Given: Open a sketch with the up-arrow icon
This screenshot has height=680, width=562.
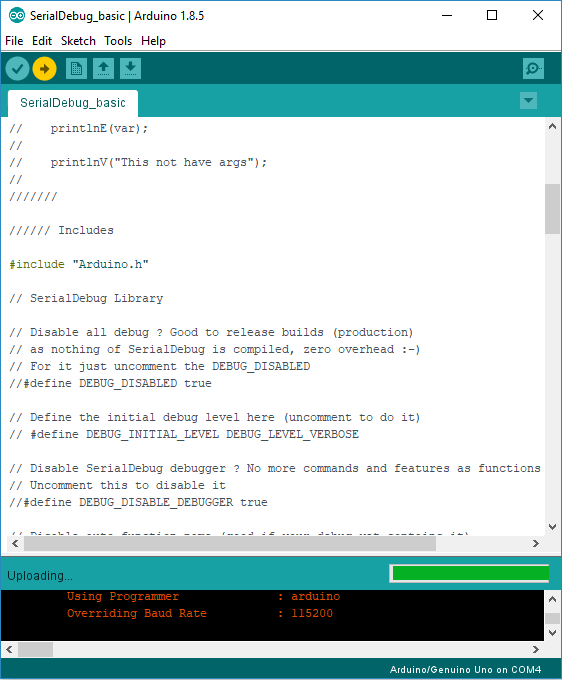Looking at the screenshot, I should tap(103, 69).
